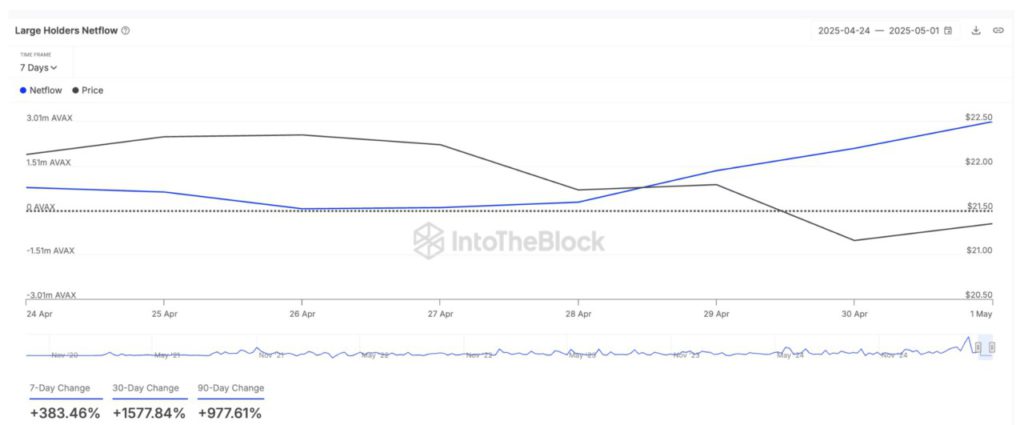This screenshot has height=425, width=1024.
Task: Click the left handle of the range navigator
Action: 977,348
